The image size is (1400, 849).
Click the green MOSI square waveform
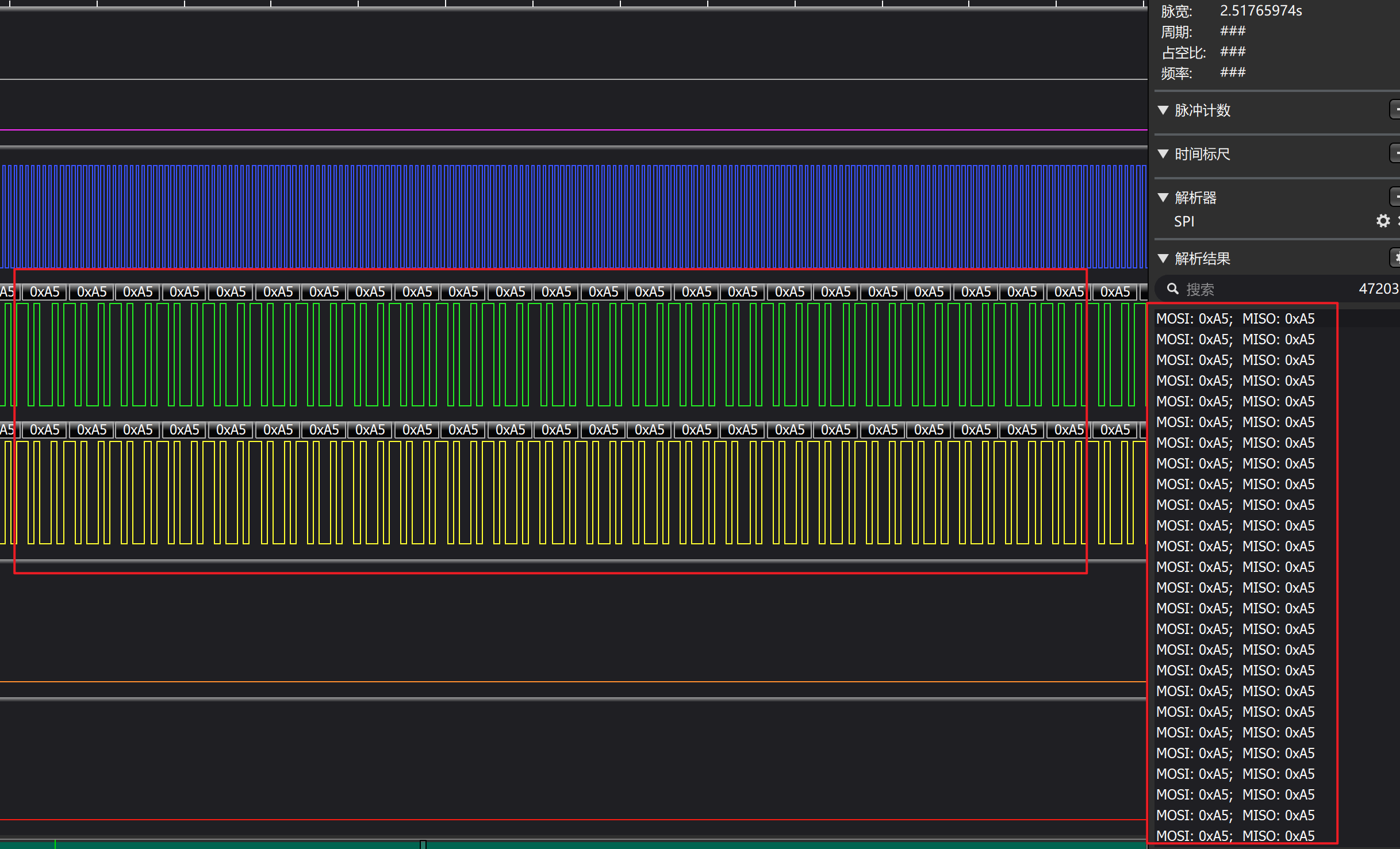(574, 354)
